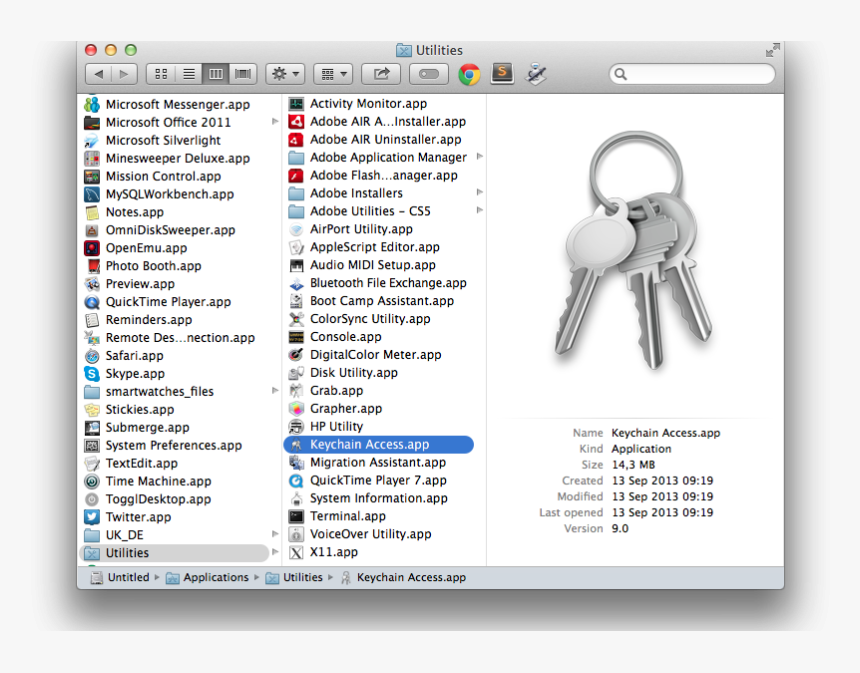
Task: Select the Twitter.app icon
Action: click(92, 517)
